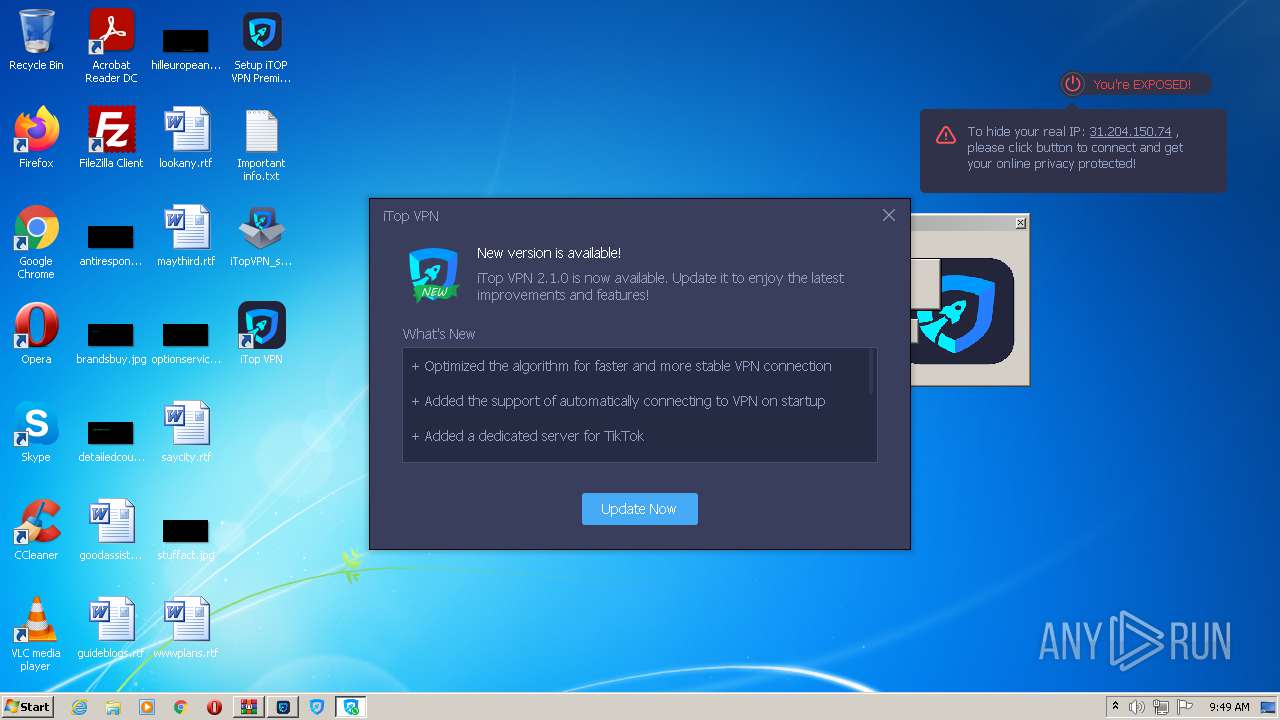The image size is (1280, 720).
Task: Open the Skype desktop shortcut
Action: pos(36,432)
